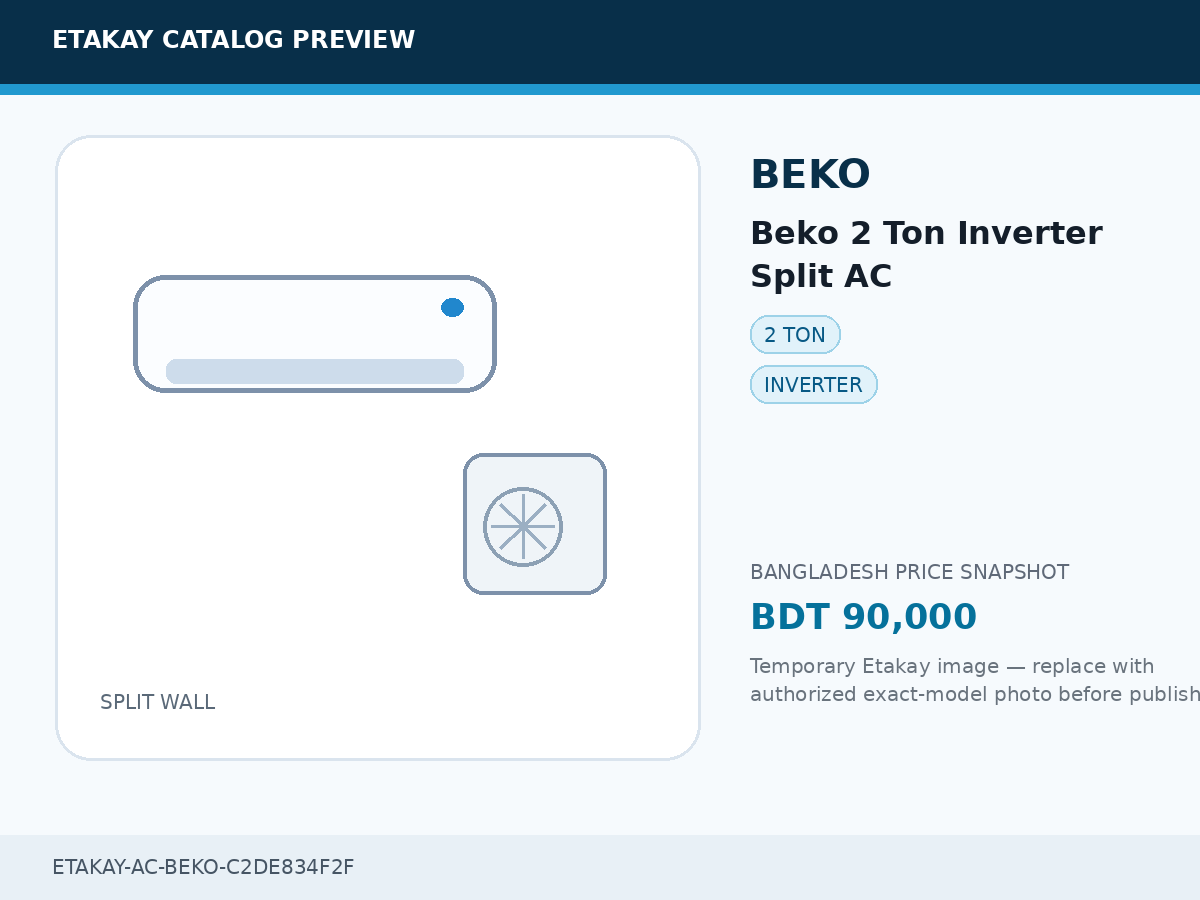The image size is (1200, 900).
Task: Click the BDT 90,000 price
Action: (863, 617)
